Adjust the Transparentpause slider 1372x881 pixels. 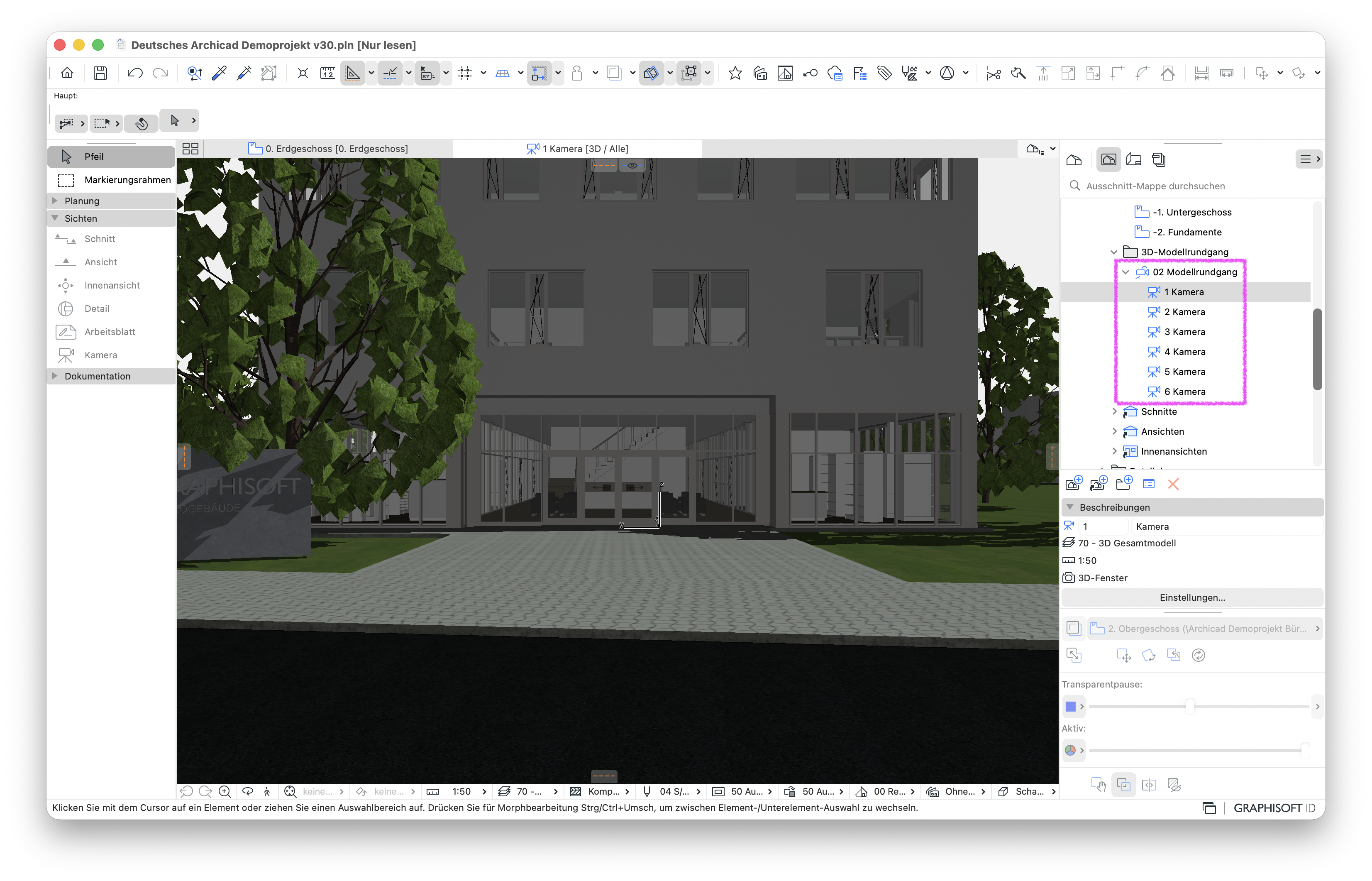pyautogui.click(x=1190, y=707)
